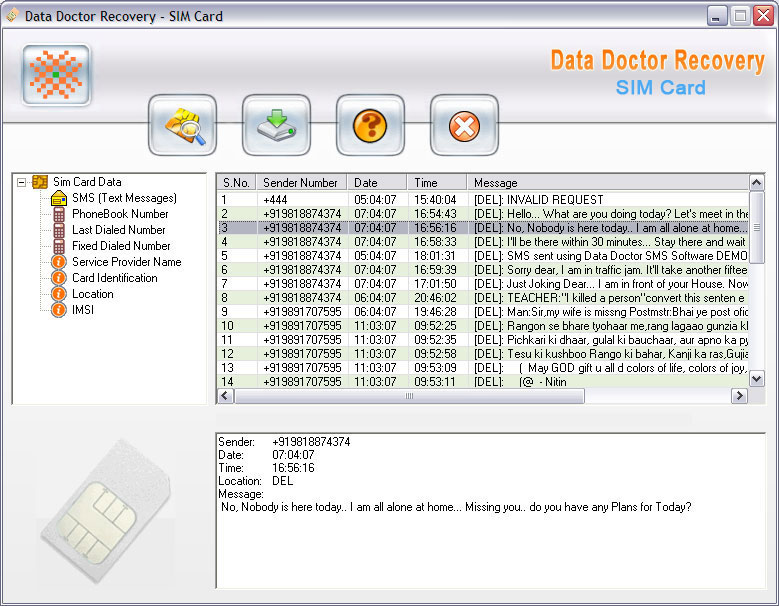Click the horizontal scrollbar right arrow
Viewport: 779px width, 606px height.
click(740, 396)
